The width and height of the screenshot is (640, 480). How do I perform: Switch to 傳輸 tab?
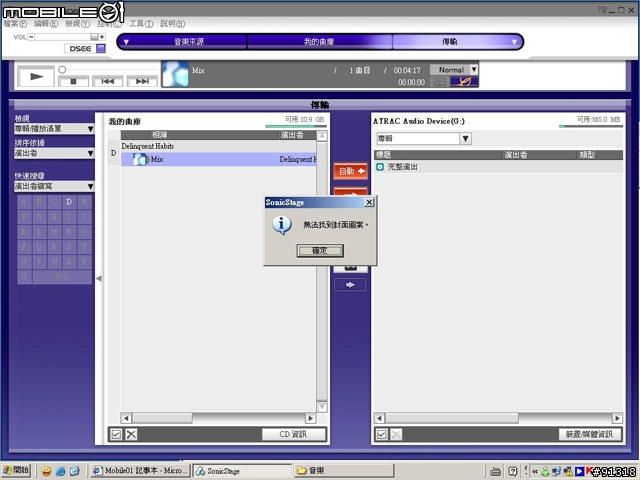point(450,42)
